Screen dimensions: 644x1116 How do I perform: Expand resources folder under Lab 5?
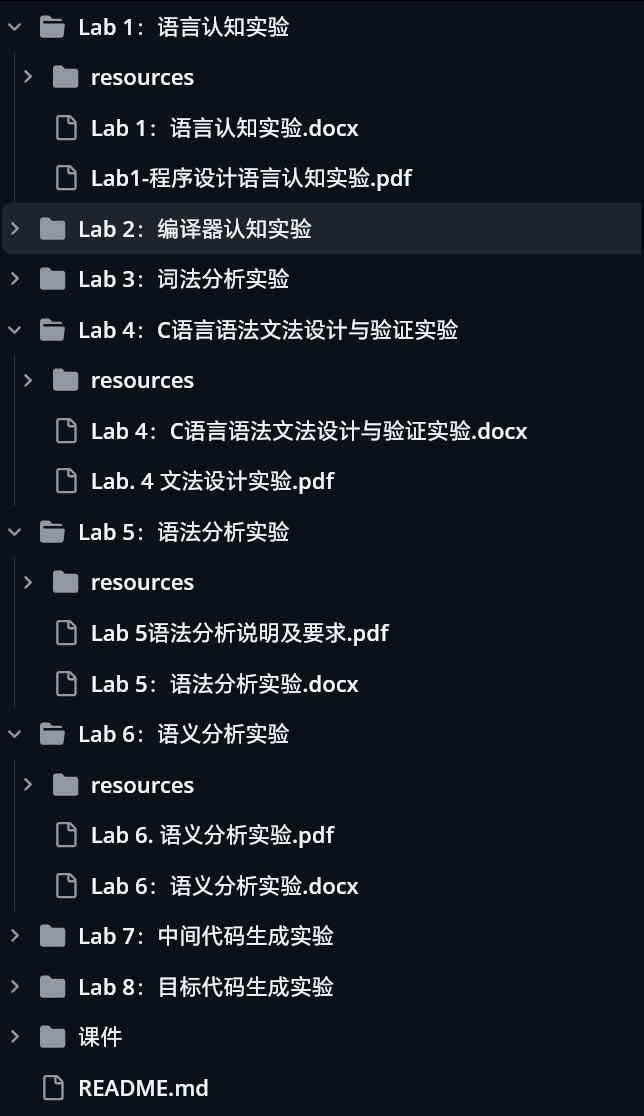(x=28, y=582)
